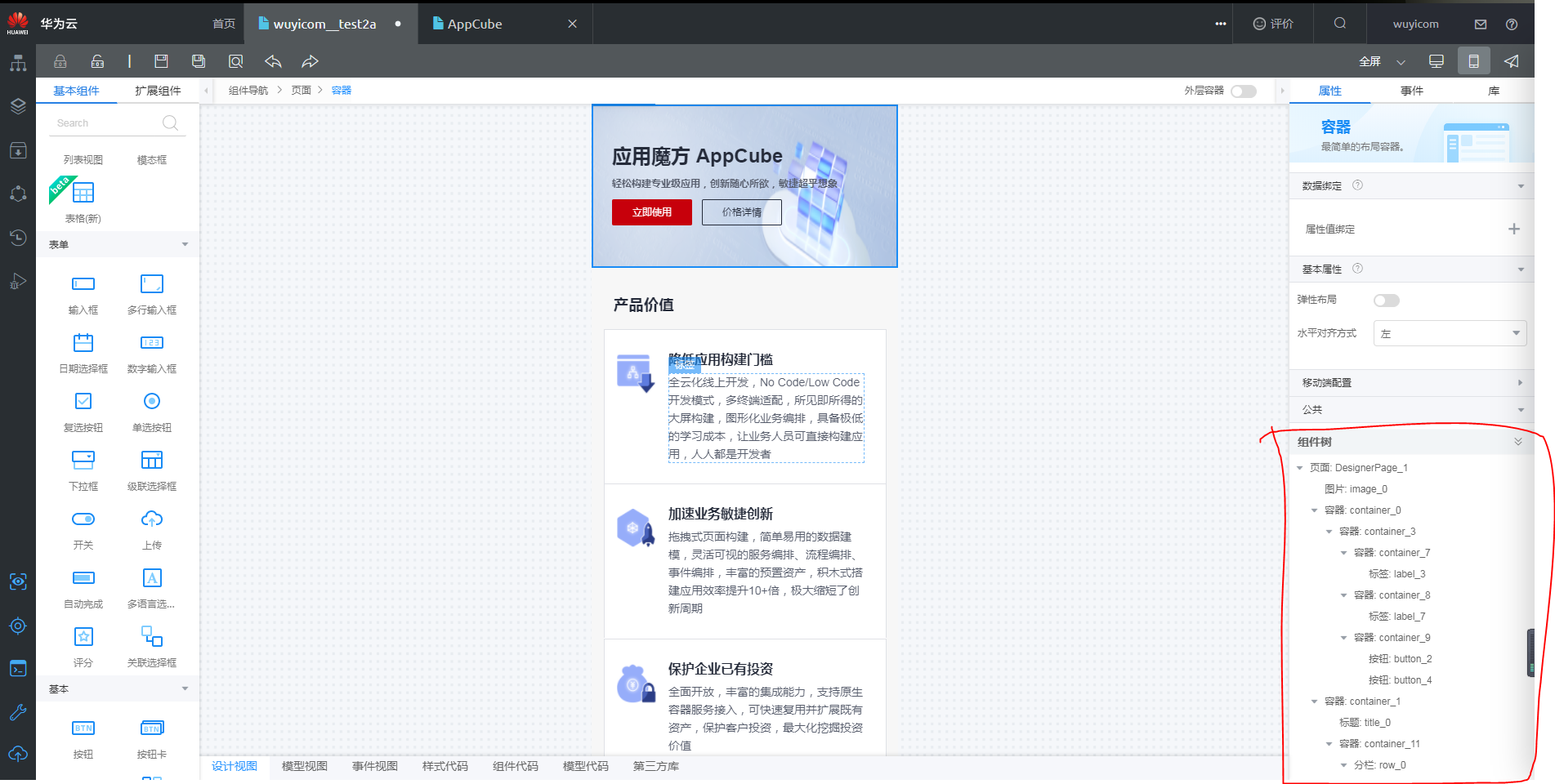The height and width of the screenshot is (784, 1555).
Task: Click the cloud upload sidebar icon
Action: [x=18, y=754]
